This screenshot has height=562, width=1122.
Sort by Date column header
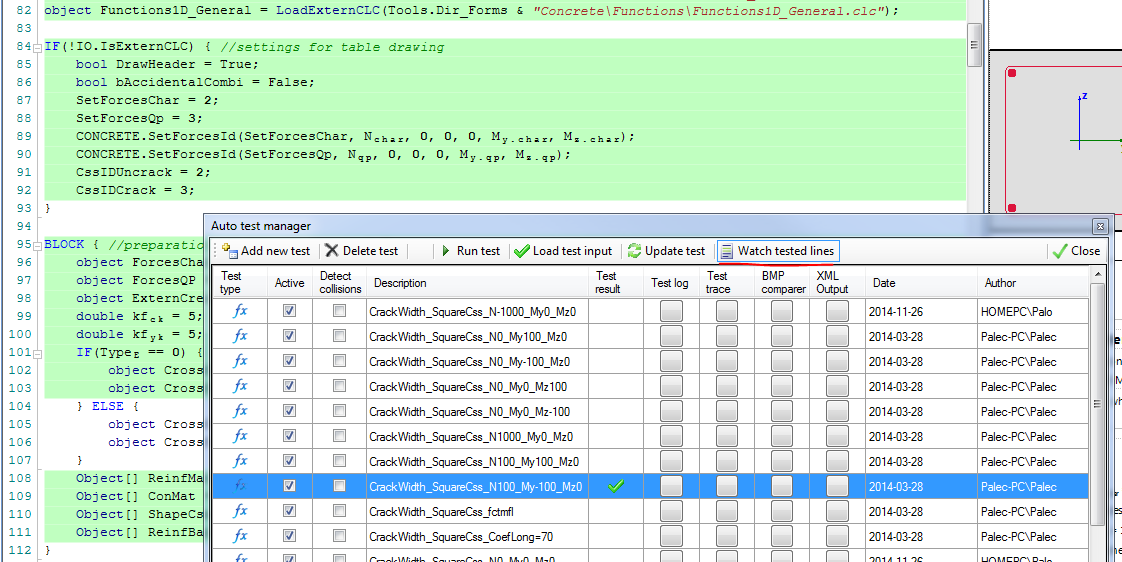[x=921, y=283]
